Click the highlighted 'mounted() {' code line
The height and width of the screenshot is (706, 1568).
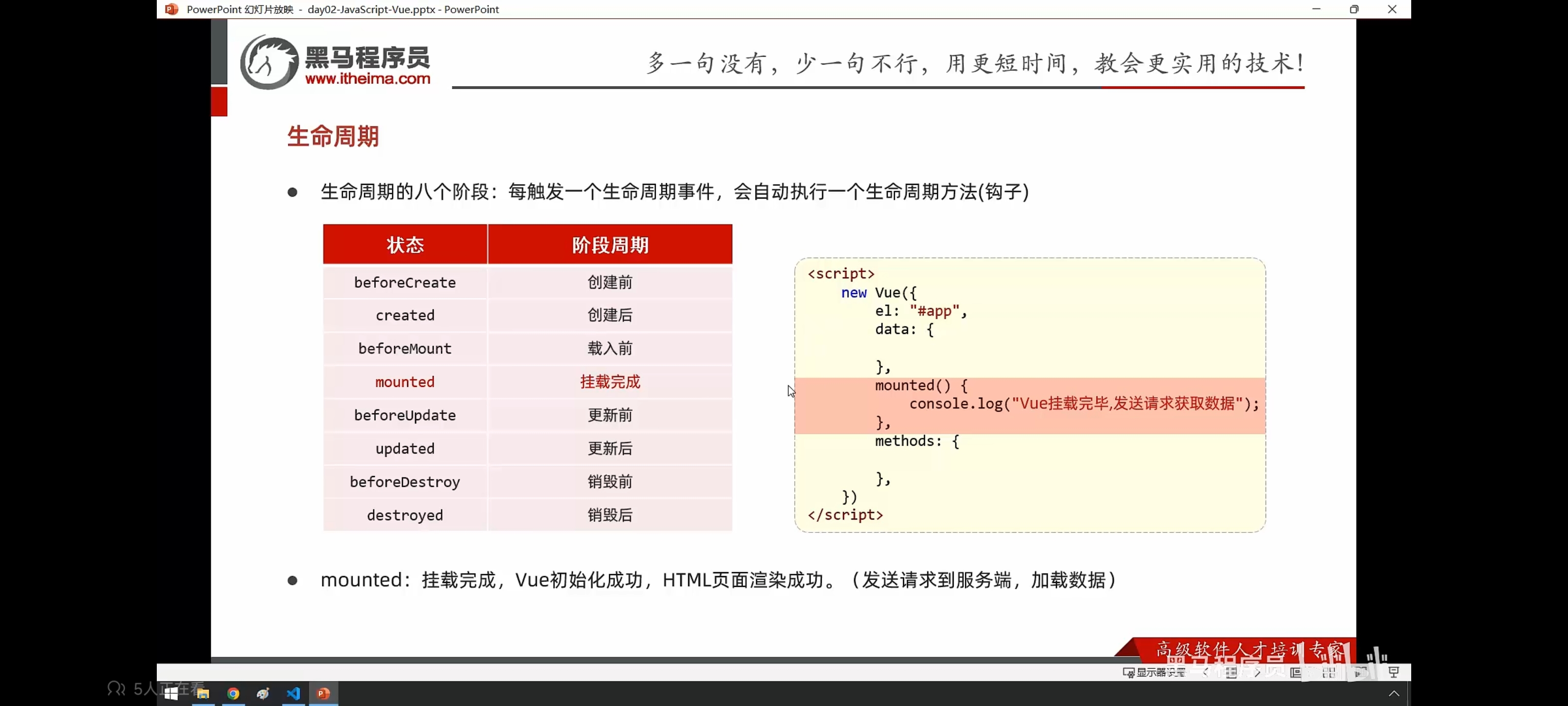921,385
